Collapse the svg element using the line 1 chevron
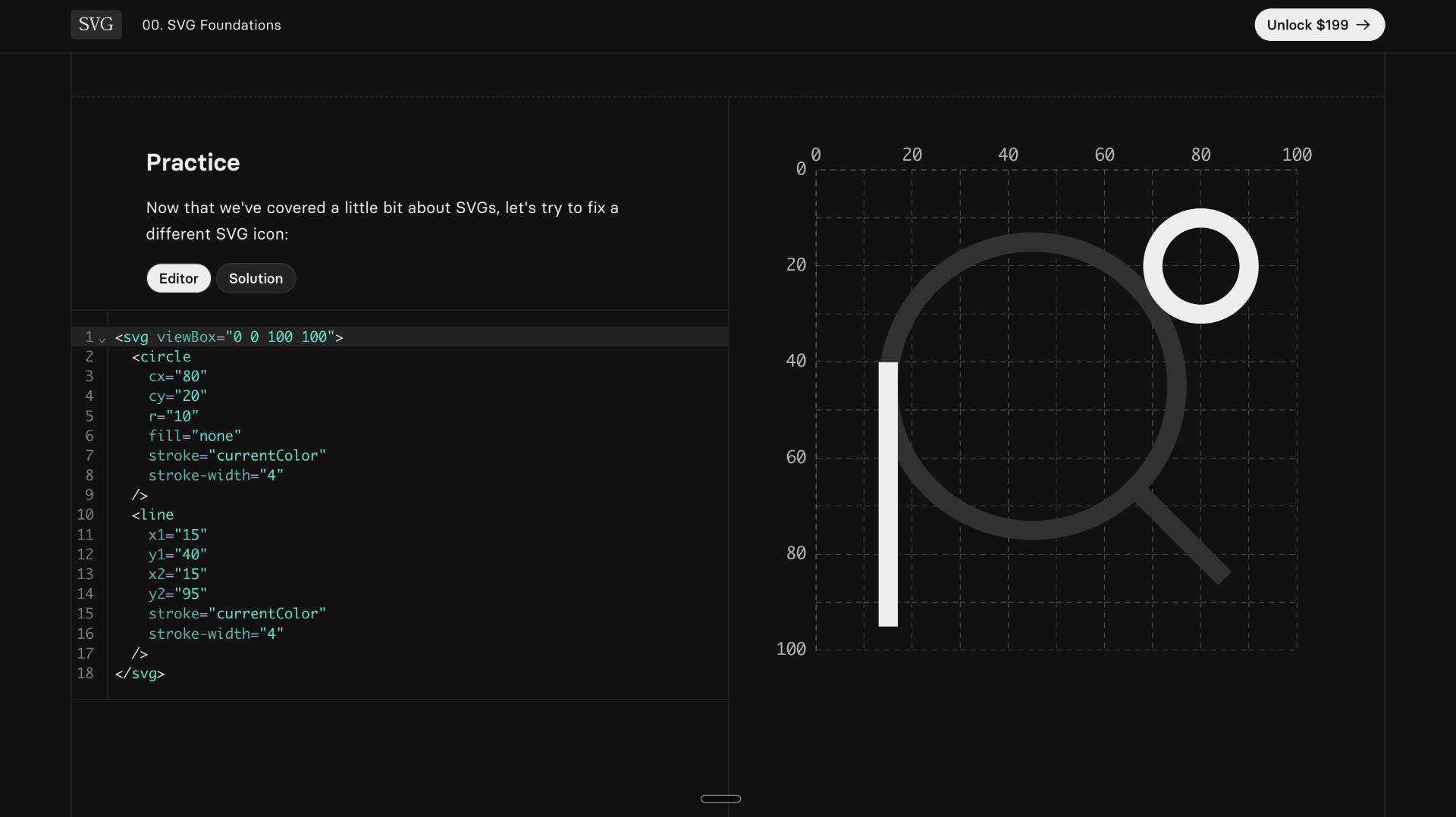Image resolution: width=1456 pixels, height=817 pixels. [x=102, y=340]
